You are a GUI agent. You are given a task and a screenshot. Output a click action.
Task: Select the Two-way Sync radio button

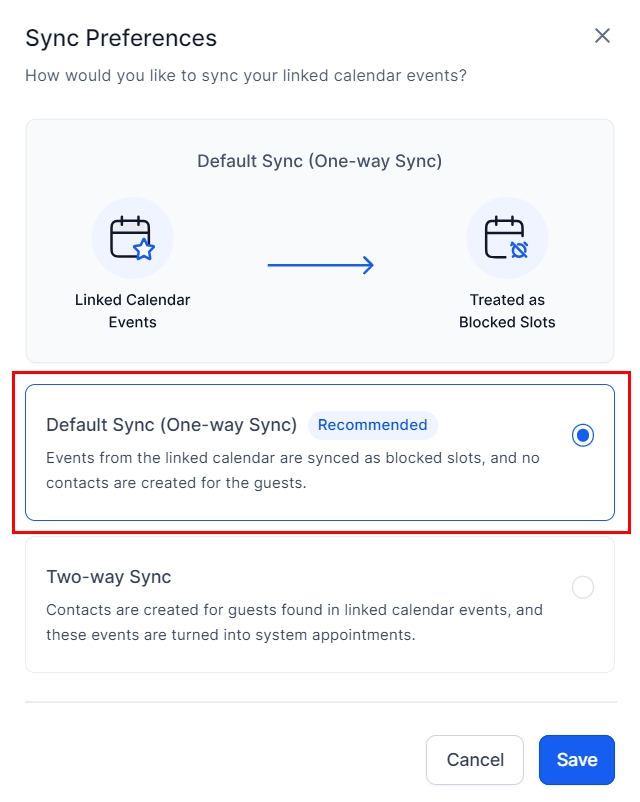pyautogui.click(x=583, y=587)
